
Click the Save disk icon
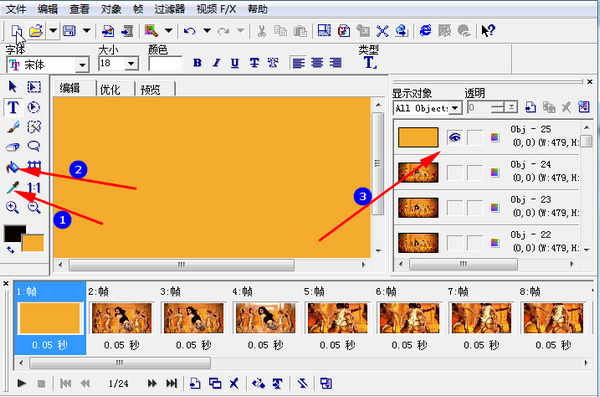pos(69,31)
